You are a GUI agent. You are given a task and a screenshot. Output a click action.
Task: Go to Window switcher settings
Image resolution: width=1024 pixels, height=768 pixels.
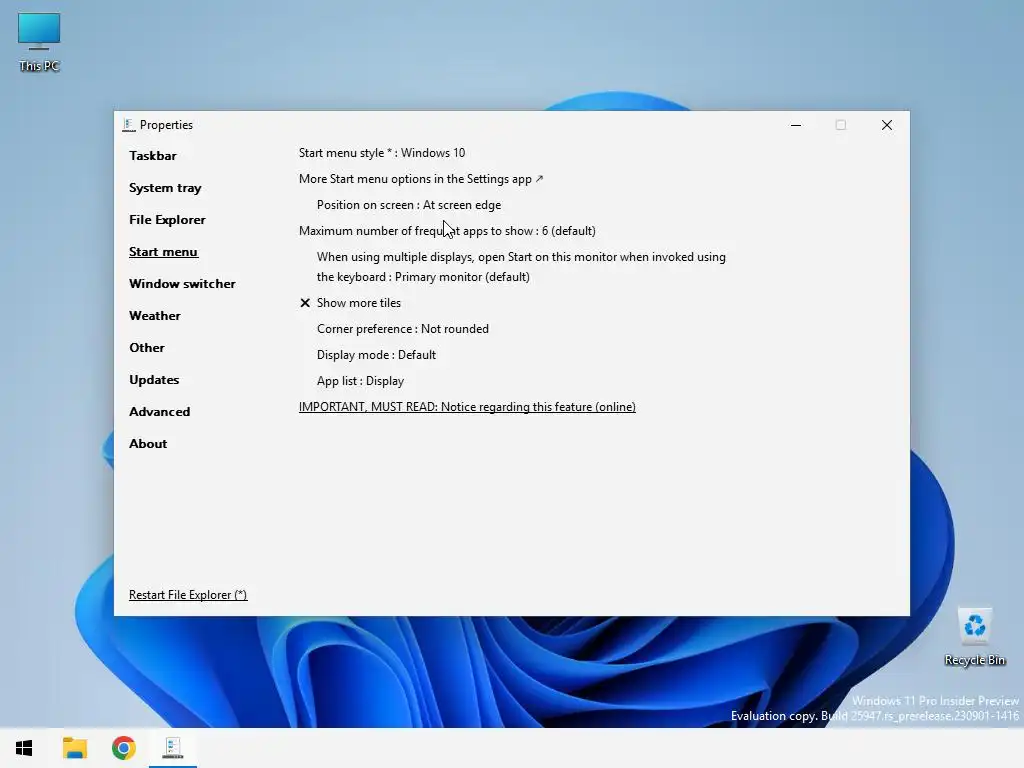coord(182,283)
